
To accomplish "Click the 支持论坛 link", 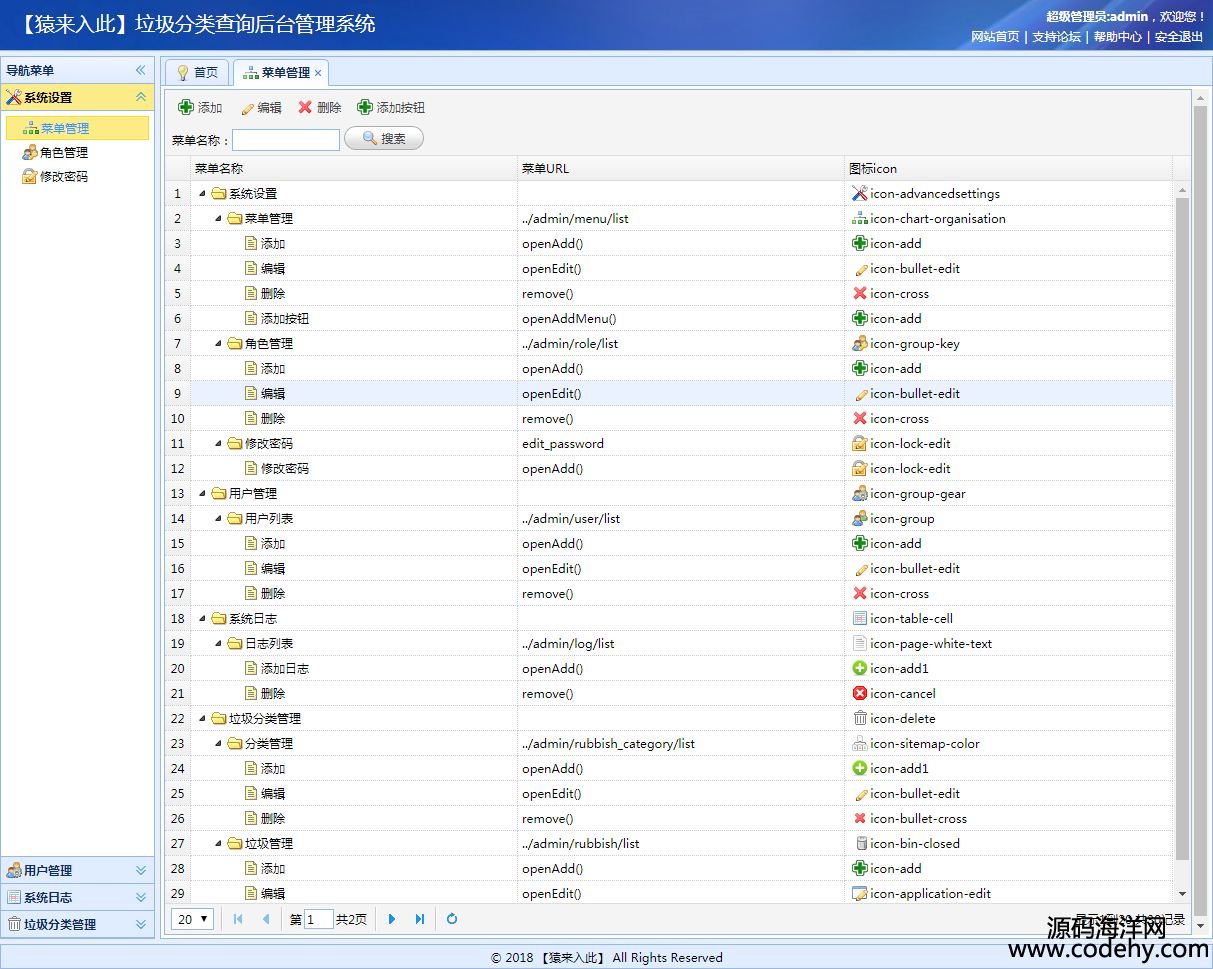I will pyautogui.click(x=1056, y=36).
